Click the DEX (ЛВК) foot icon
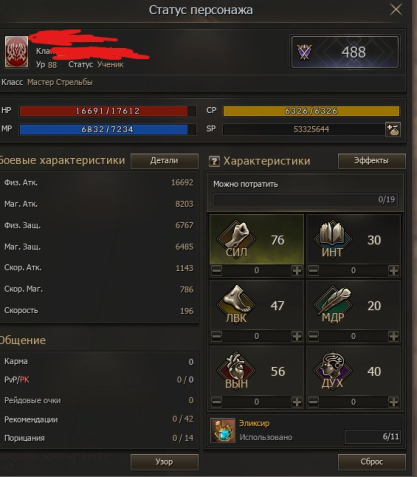This screenshot has height=477, width=417. tap(236, 304)
